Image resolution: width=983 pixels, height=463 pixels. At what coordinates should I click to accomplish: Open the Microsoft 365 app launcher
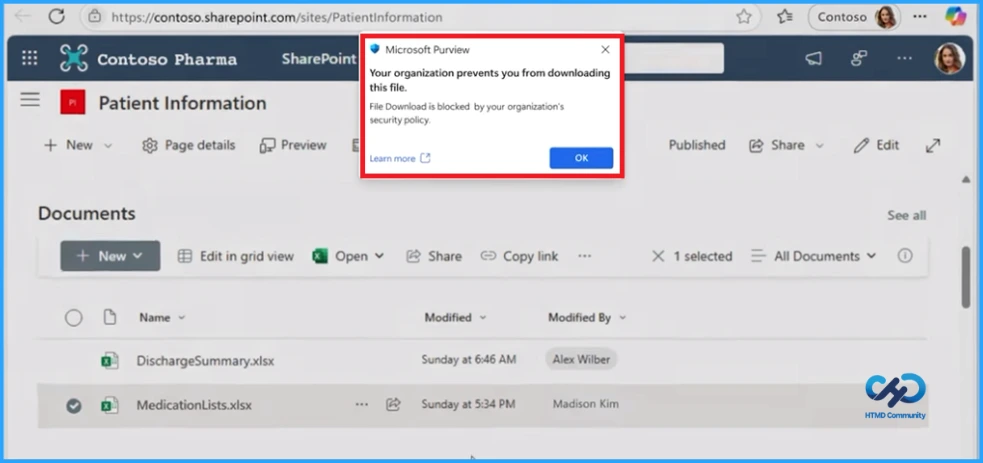click(x=29, y=58)
